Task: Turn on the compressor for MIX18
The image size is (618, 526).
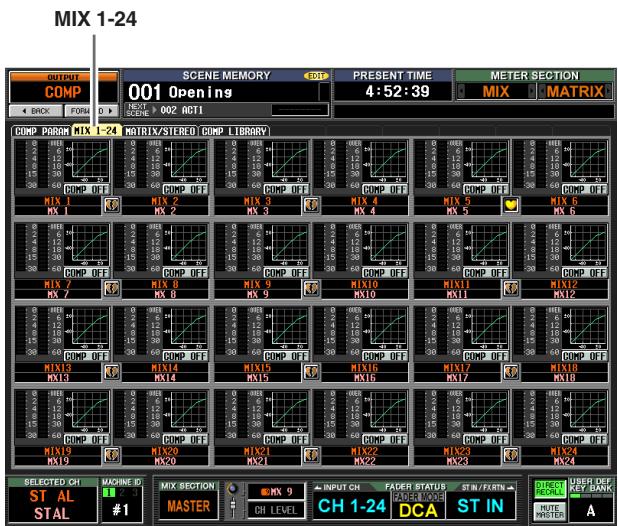Action: click(x=584, y=356)
